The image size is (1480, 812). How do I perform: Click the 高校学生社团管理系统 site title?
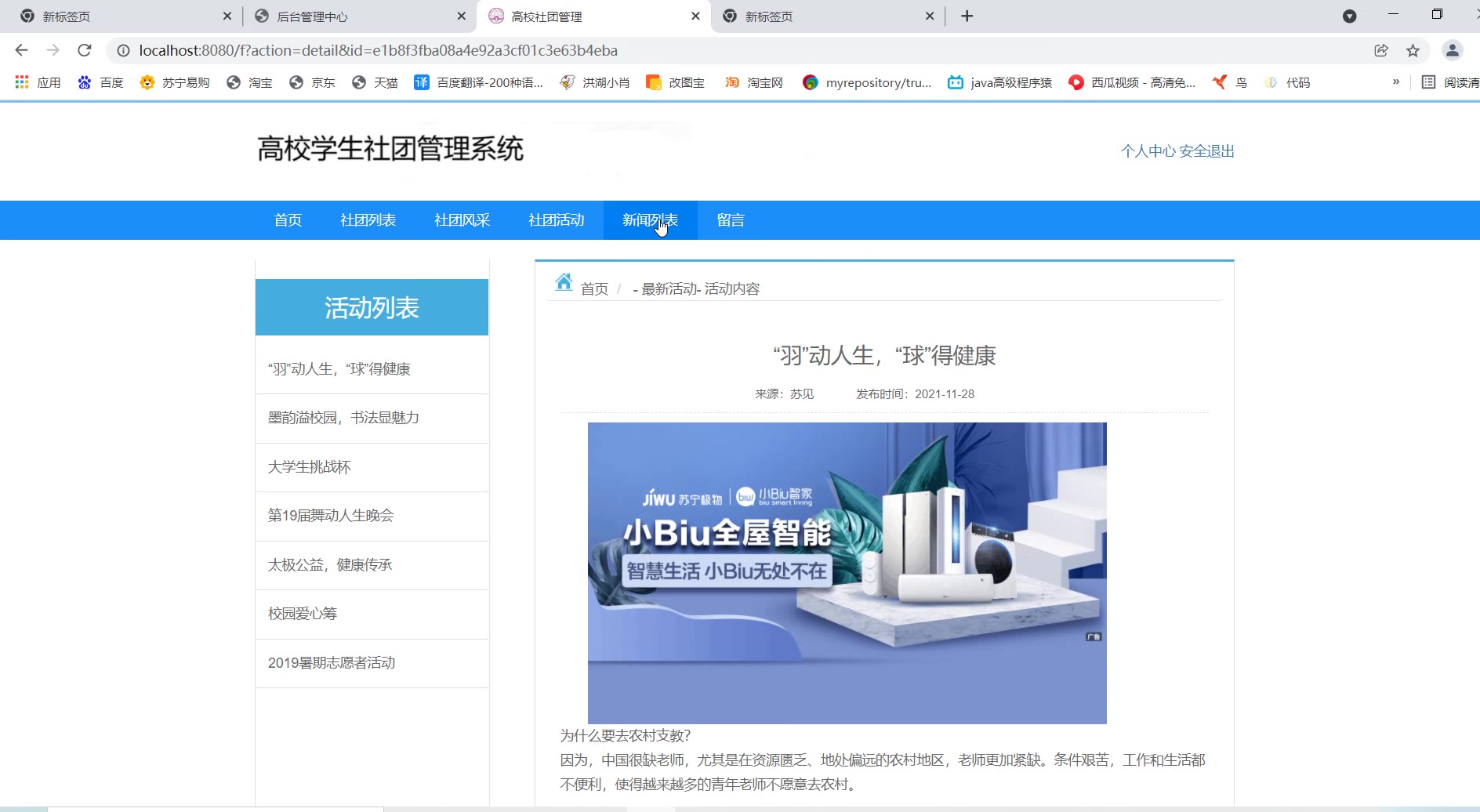390,149
